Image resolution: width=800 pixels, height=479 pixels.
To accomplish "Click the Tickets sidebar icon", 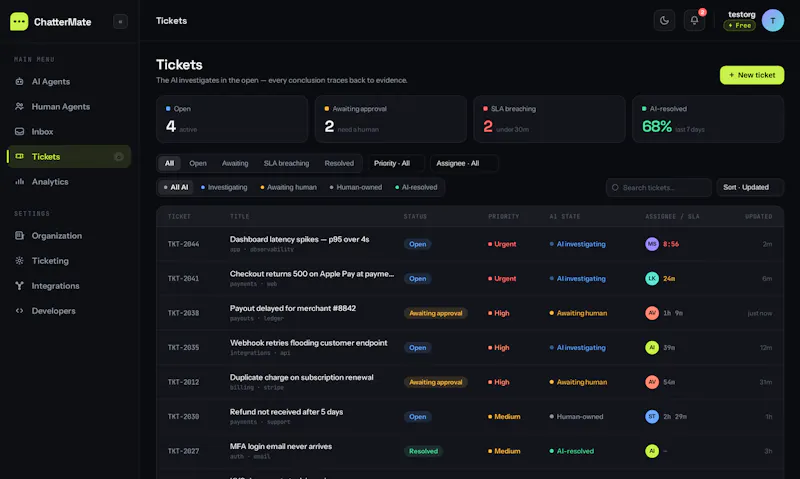I will click(19, 157).
